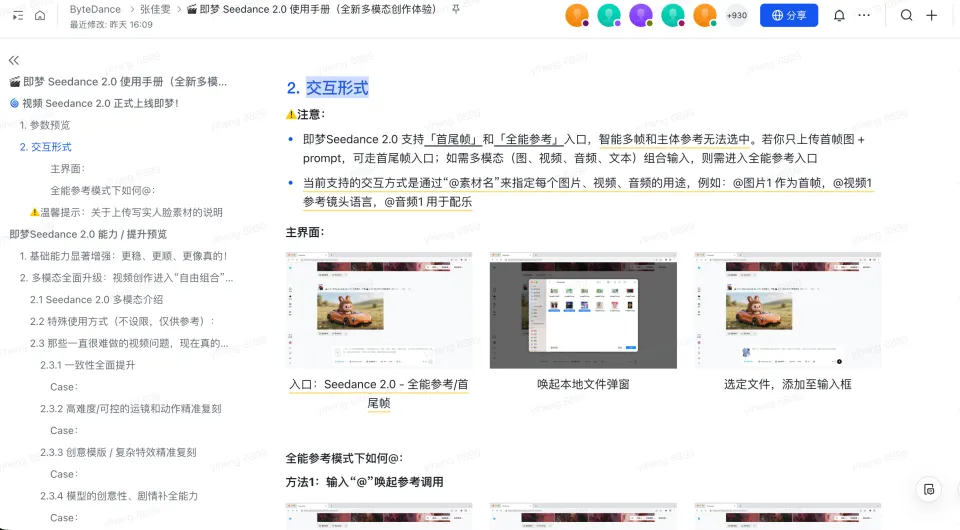Viewport: 960px width, 530px height.
Task: Click first bullet about 首尾帧 和 全能参考 入口
Action: (583, 149)
